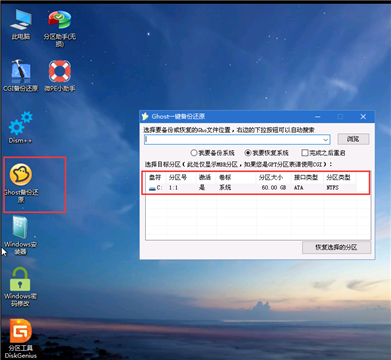Screen dimensions: 391x360
Task: Select the 1:1 partition number cell
Action: [x=173, y=188]
